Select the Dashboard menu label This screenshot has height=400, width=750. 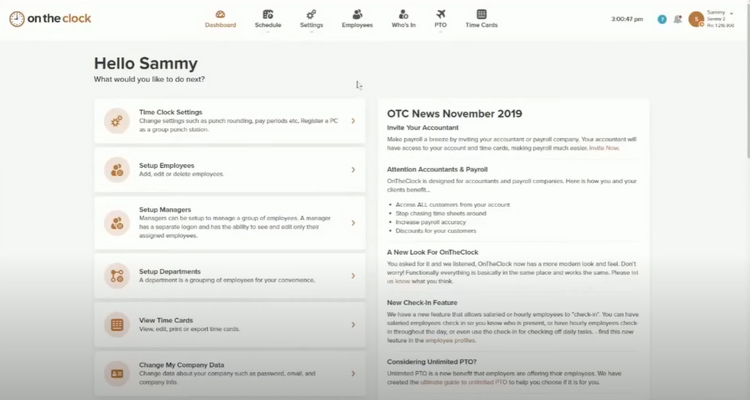click(221, 25)
